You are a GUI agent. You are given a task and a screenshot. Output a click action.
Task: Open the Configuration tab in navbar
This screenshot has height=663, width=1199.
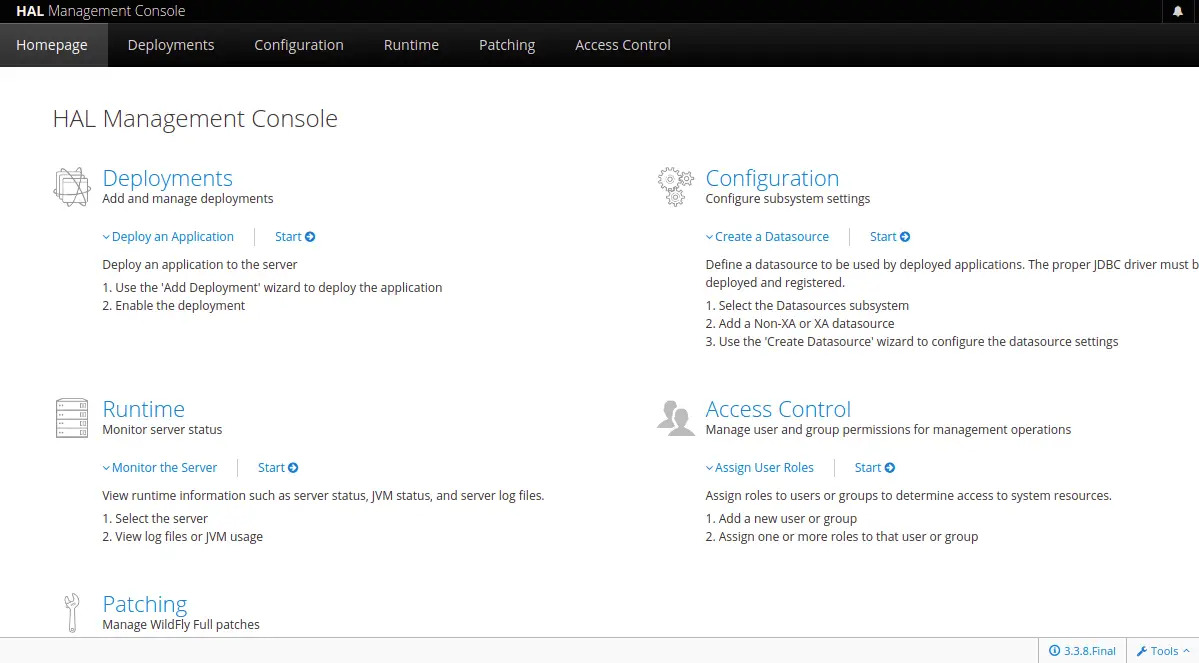click(x=299, y=45)
